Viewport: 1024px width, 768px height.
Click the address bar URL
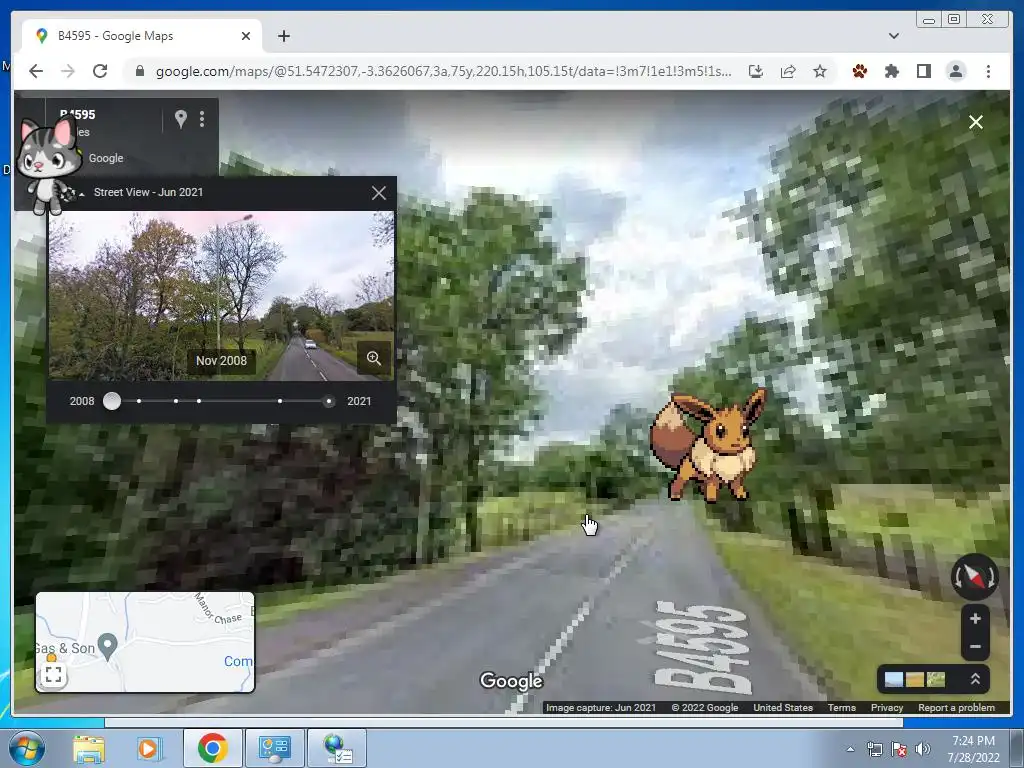pos(443,71)
